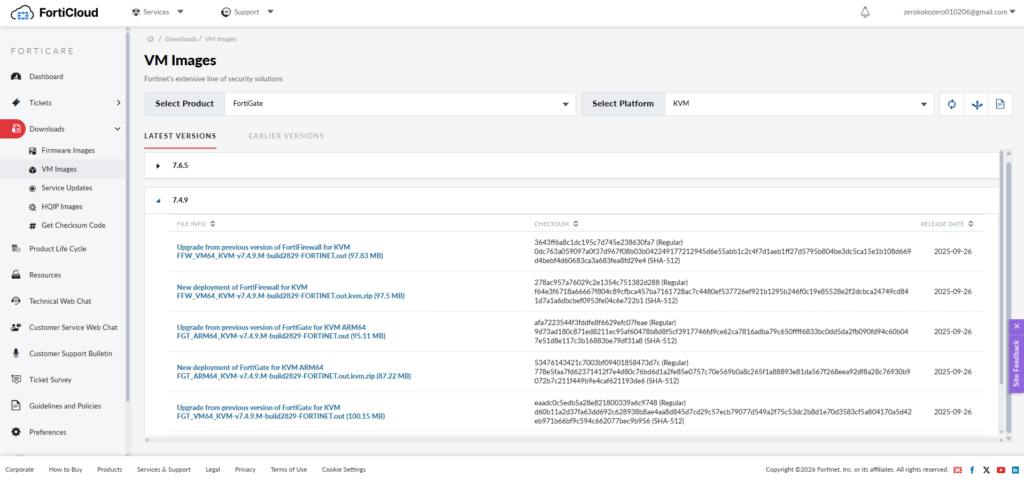Screen dimensions: 1024x485
Task: Open Fortinet X social icon
Action: tap(986, 469)
